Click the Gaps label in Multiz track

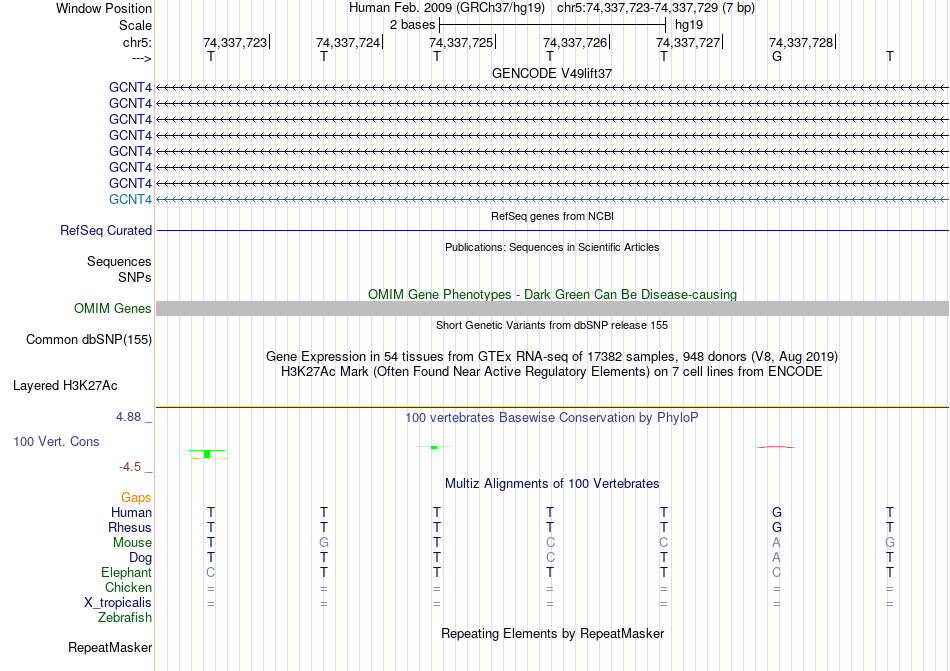[x=136, y=497]
